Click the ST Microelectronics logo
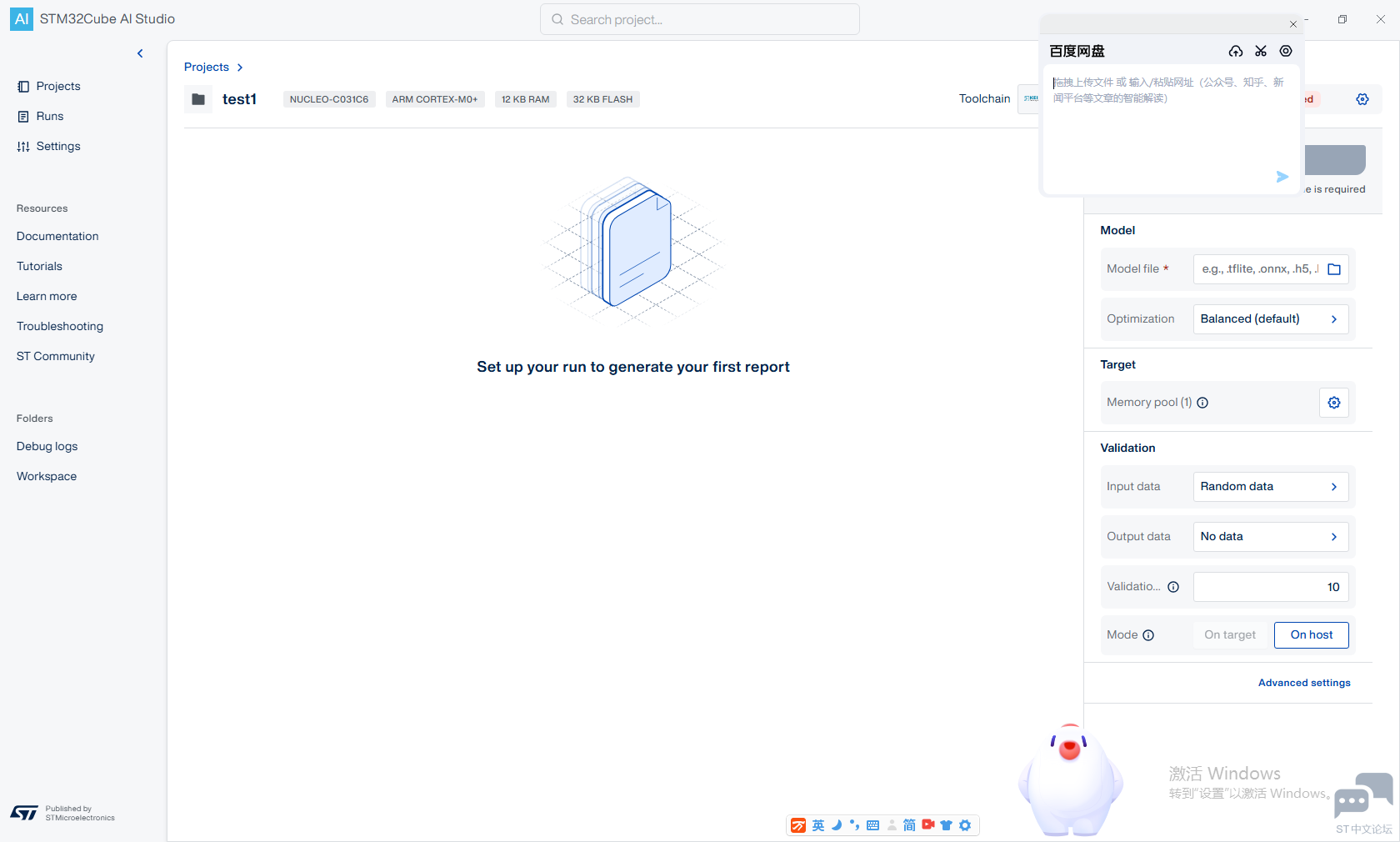This screenshot has height=842, width=1400. tap(24, 813)
